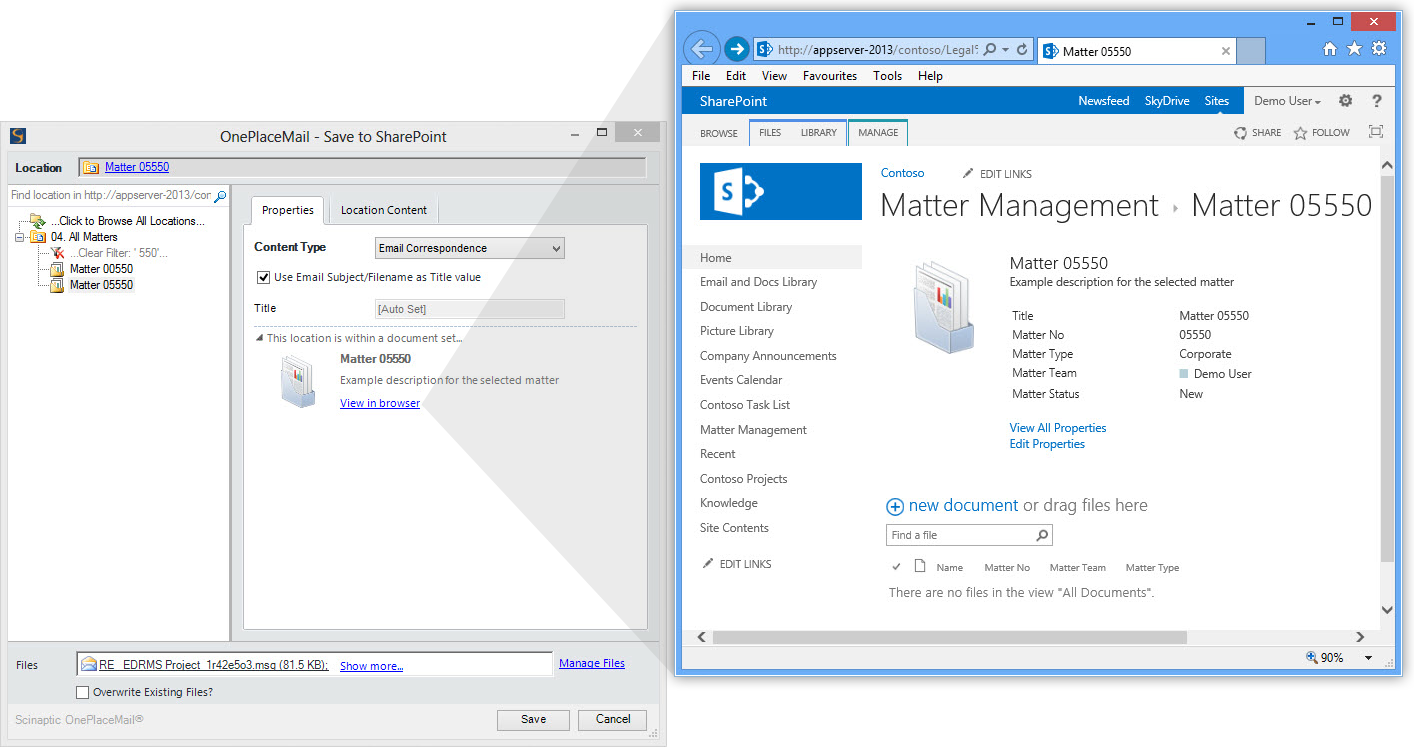
Task: Search files with Find a file magnifier
Action: pyautogui.click(x=1042, y=535)
